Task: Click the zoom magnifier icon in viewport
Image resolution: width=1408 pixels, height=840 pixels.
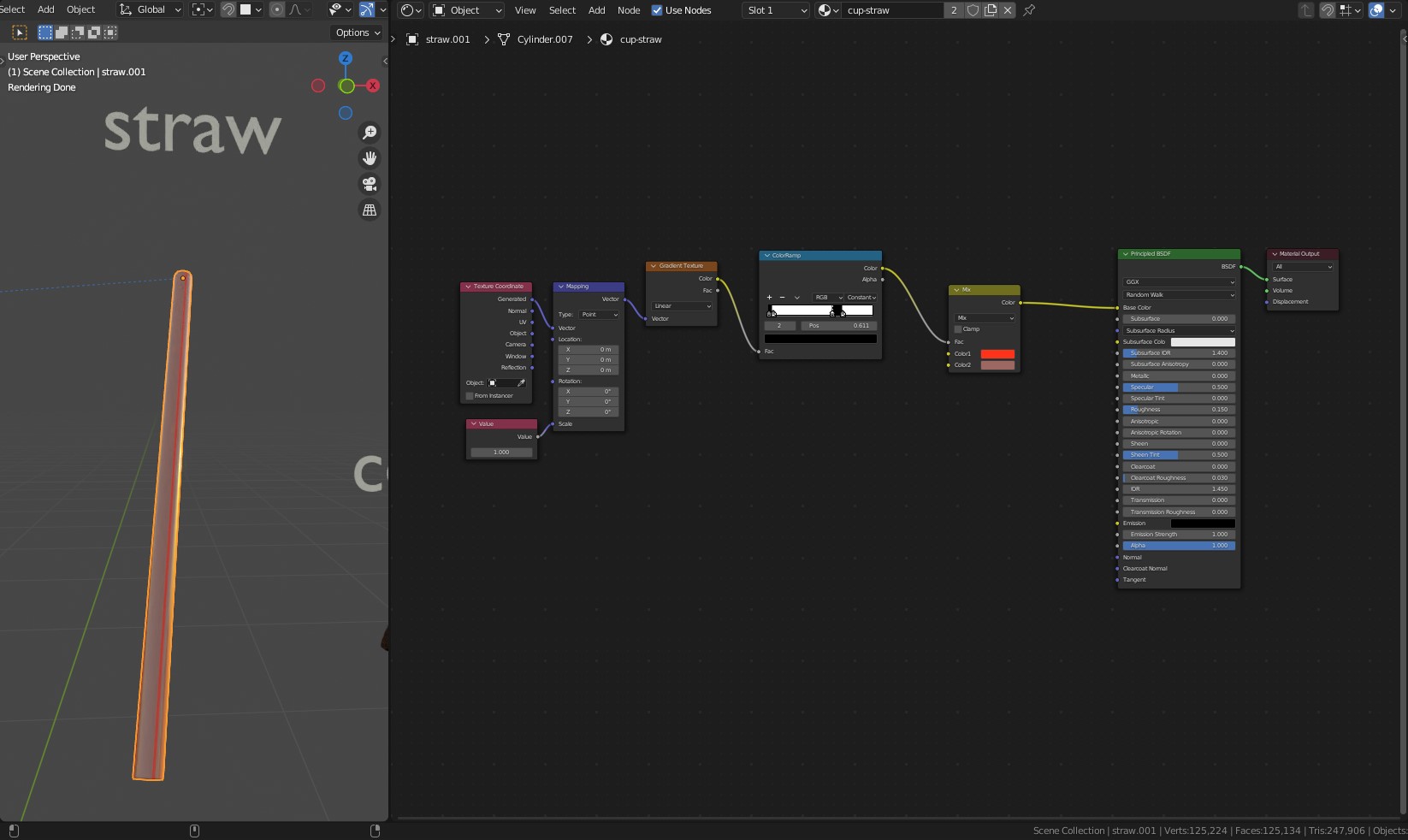Action: (x=370, y=133)
